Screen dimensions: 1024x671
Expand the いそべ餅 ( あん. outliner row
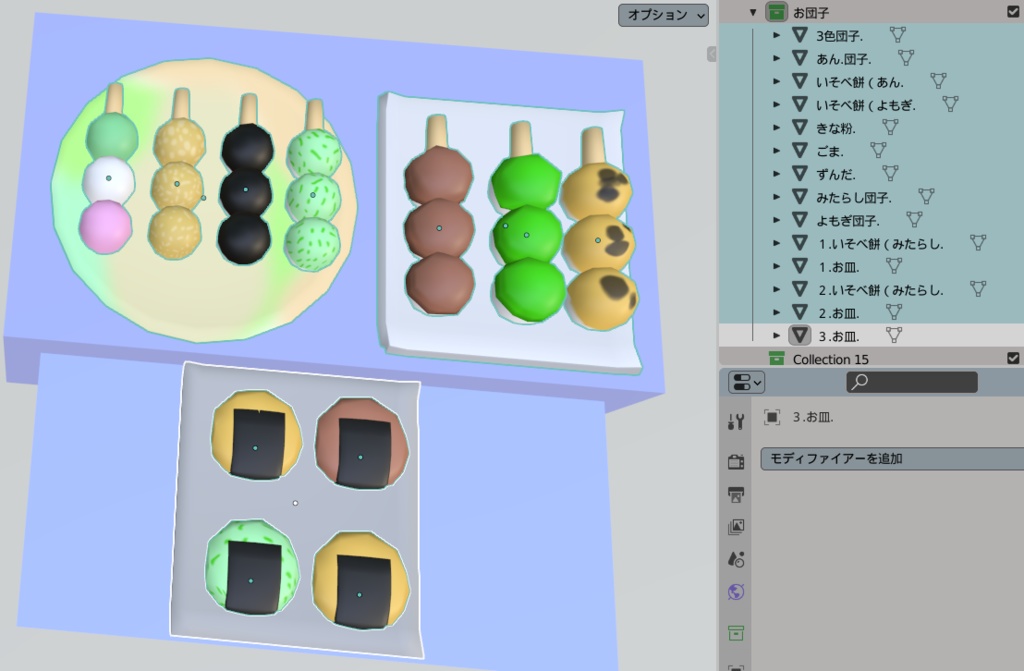point(776,82)
